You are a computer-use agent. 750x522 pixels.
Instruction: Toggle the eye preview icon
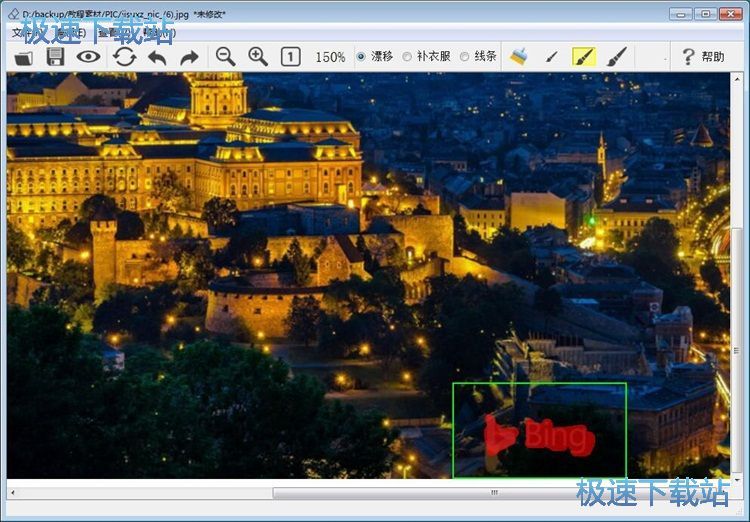tap(89, 57)
